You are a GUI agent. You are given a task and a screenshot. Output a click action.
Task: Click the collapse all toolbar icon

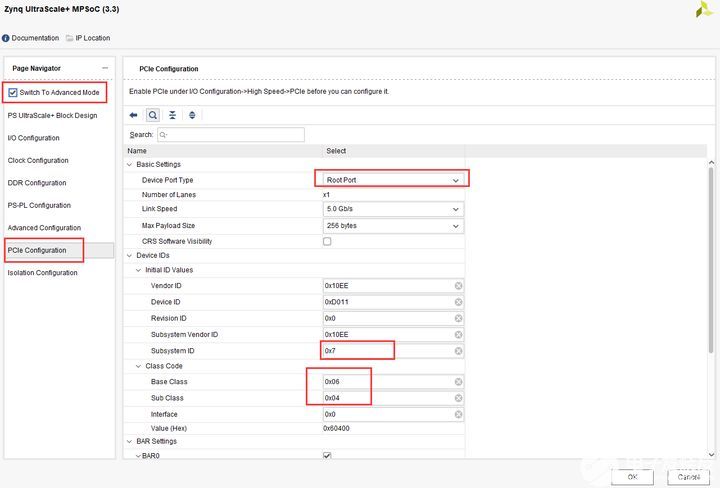pos(172,115)
